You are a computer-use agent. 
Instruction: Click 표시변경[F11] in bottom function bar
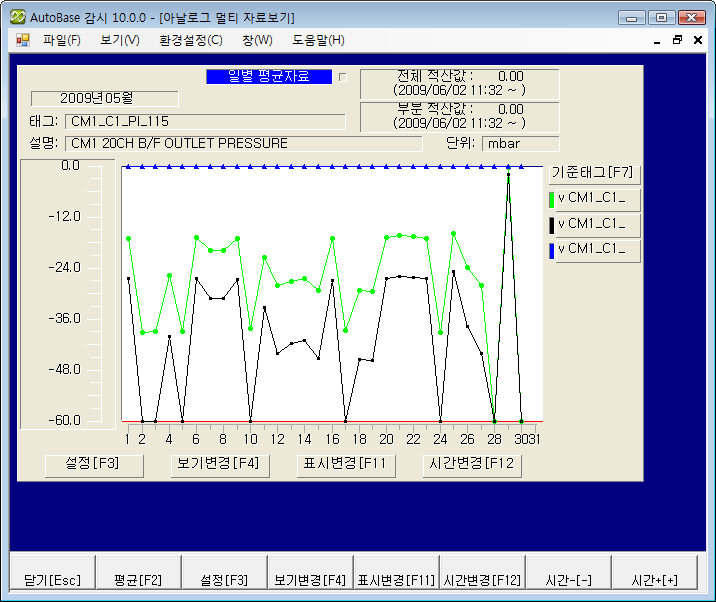tap(396, 573)
